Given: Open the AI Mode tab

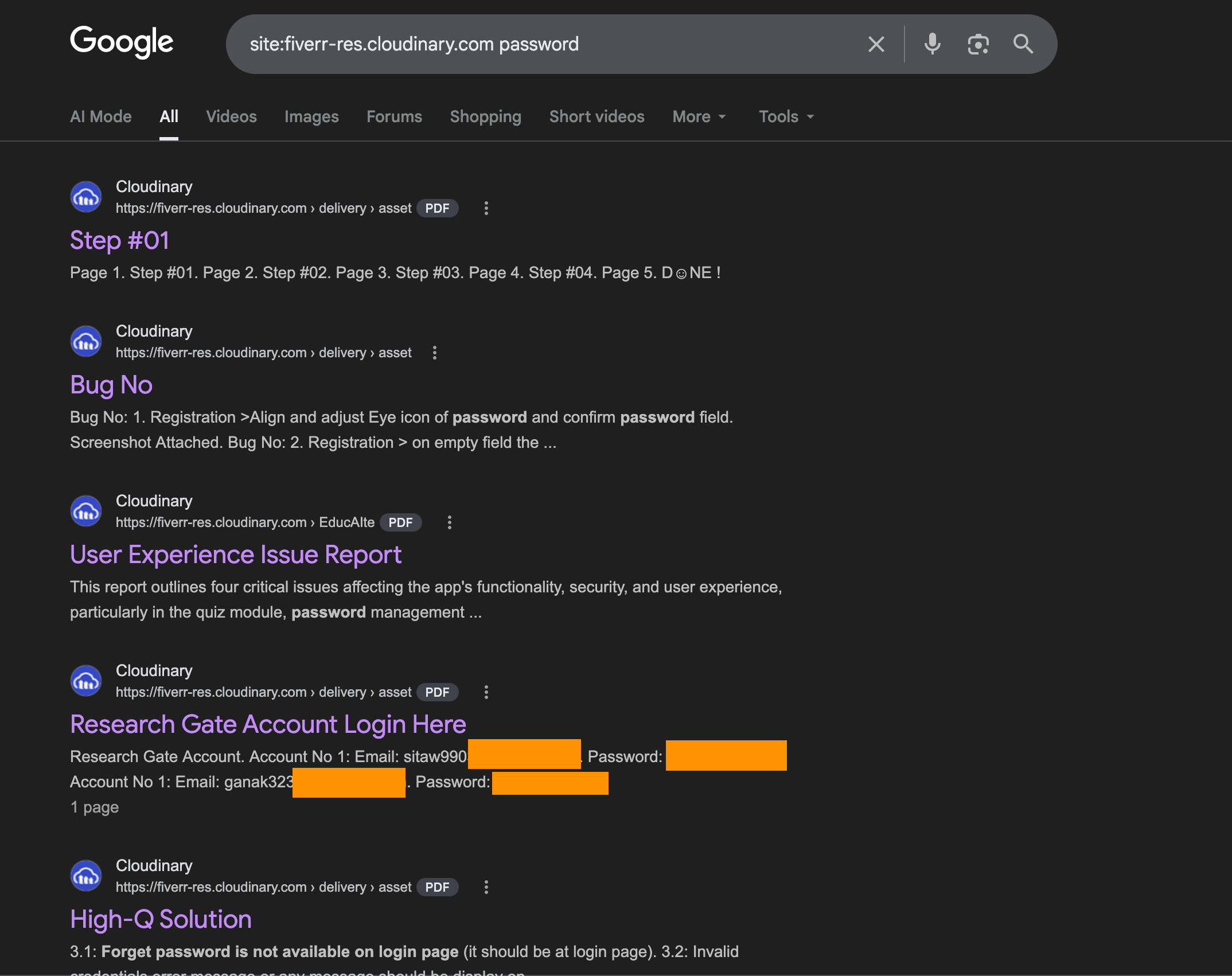Looking at the screenshot, I should 101,116.
